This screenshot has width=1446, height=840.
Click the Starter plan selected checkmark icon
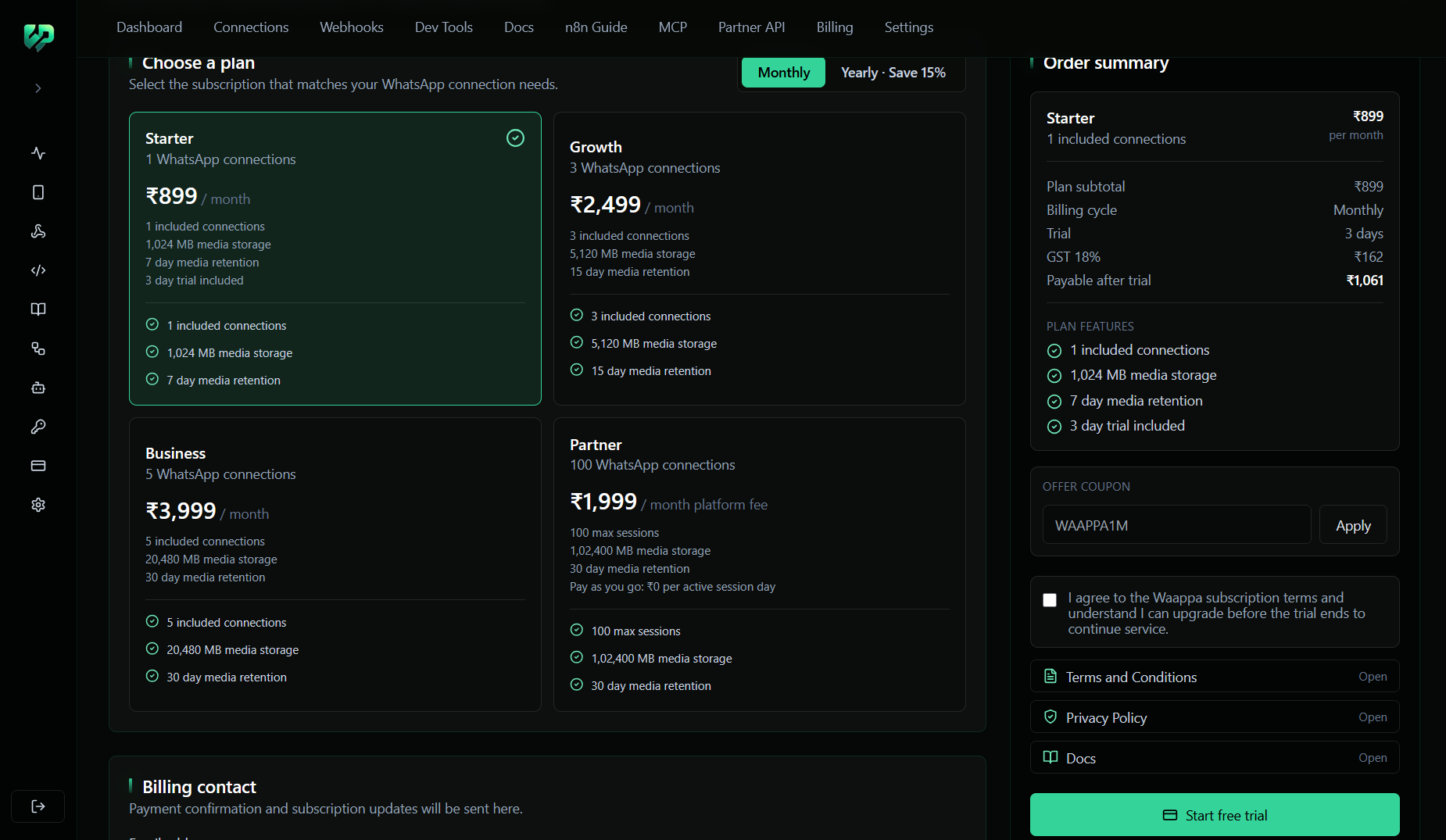[x=516, y=138]
